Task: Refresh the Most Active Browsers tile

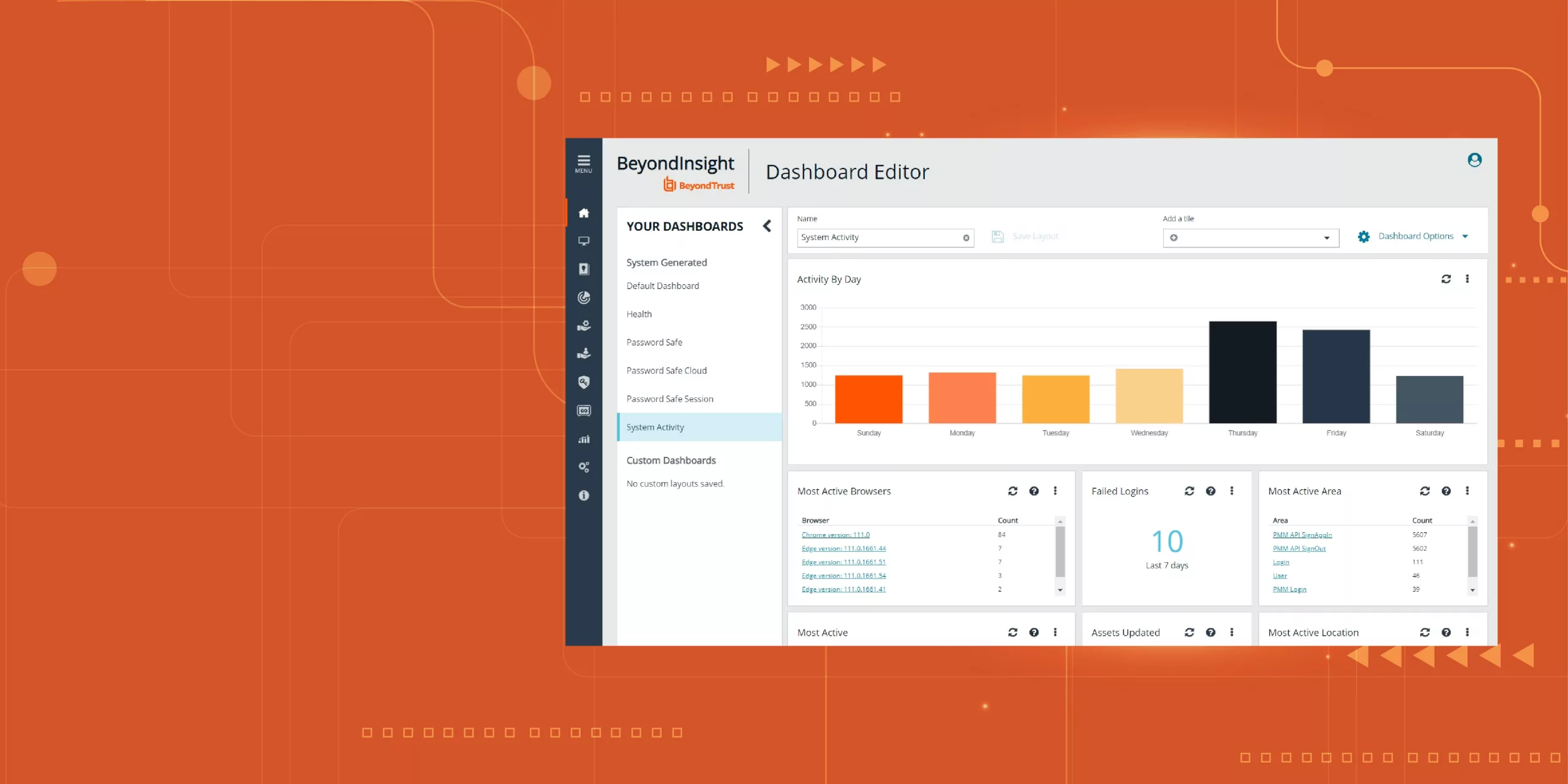Action: pyautogui.click(x=1012, y=491)
